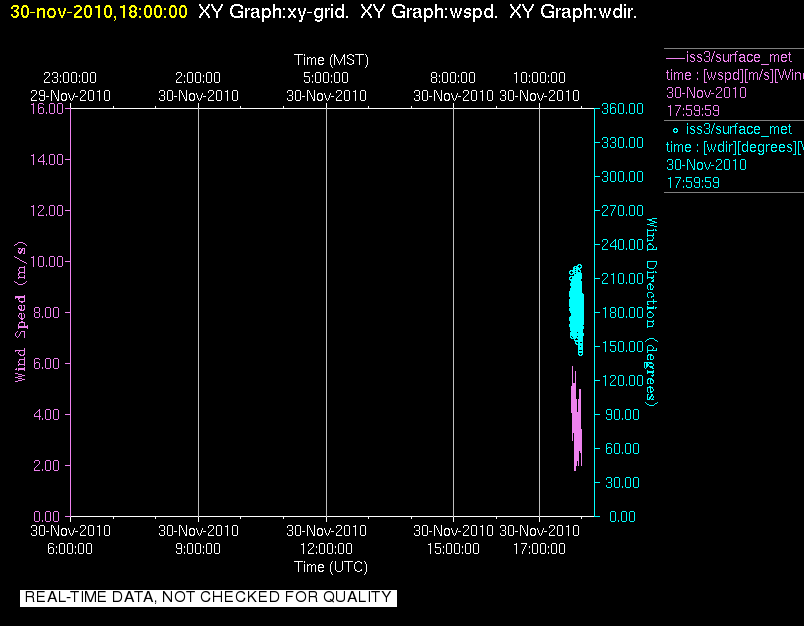Click the 14.00 wind speed tick value
The height and width of the screenshot is (626, 804).
pos(47,159)
